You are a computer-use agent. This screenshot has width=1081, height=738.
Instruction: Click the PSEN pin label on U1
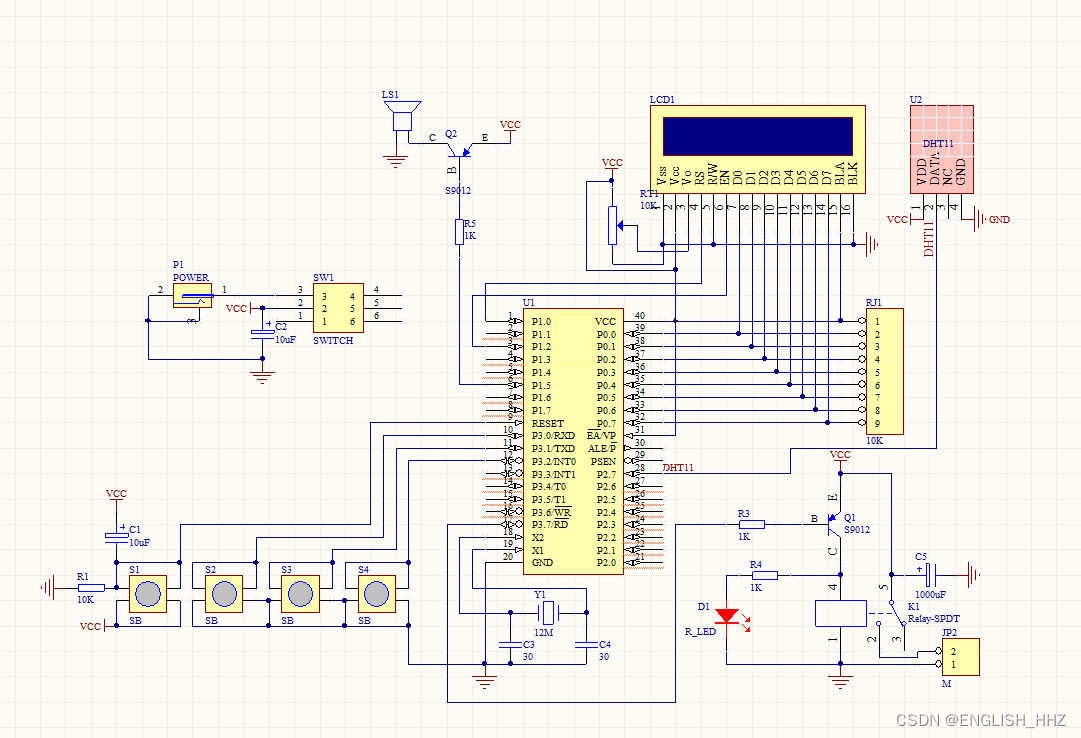(603, 461)
